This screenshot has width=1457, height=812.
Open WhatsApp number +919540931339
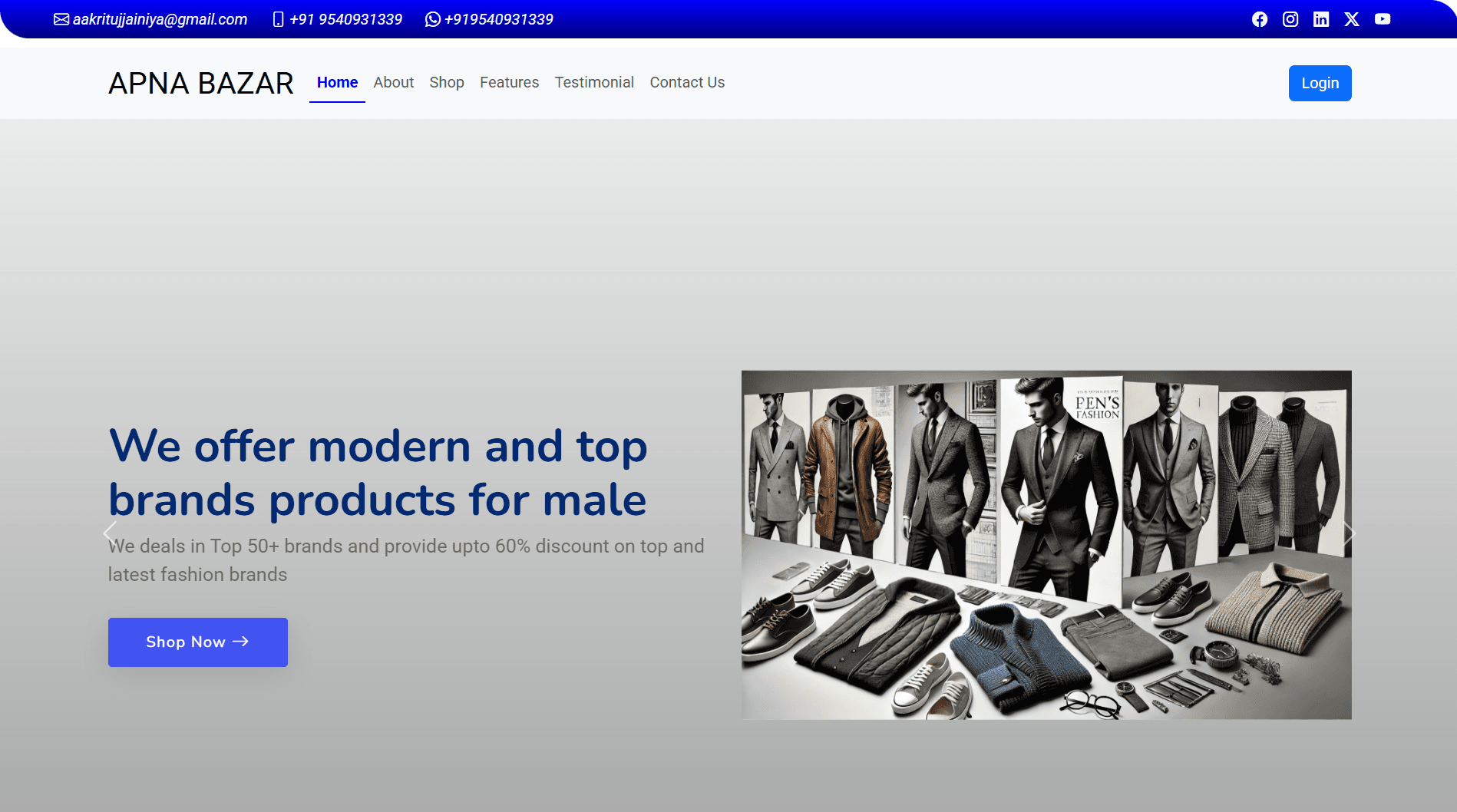[x=498, y=19]
